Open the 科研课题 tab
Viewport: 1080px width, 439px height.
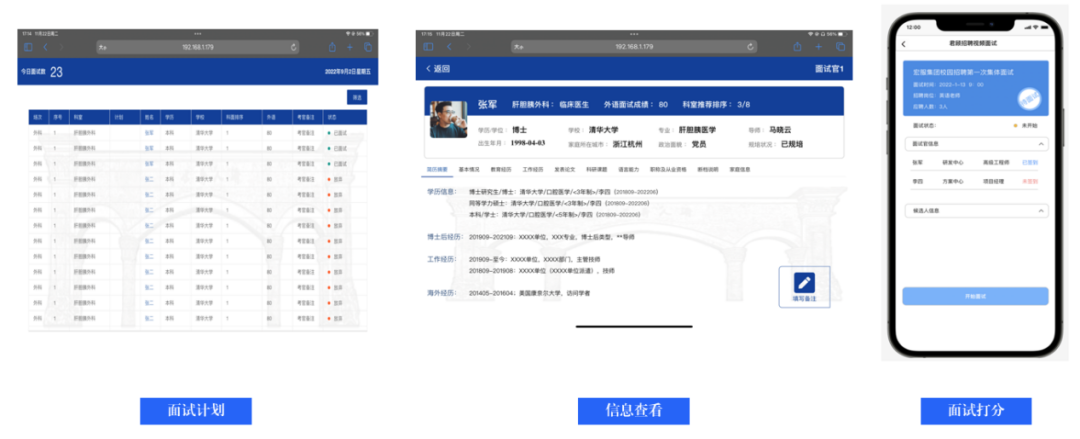coord(596,169)
